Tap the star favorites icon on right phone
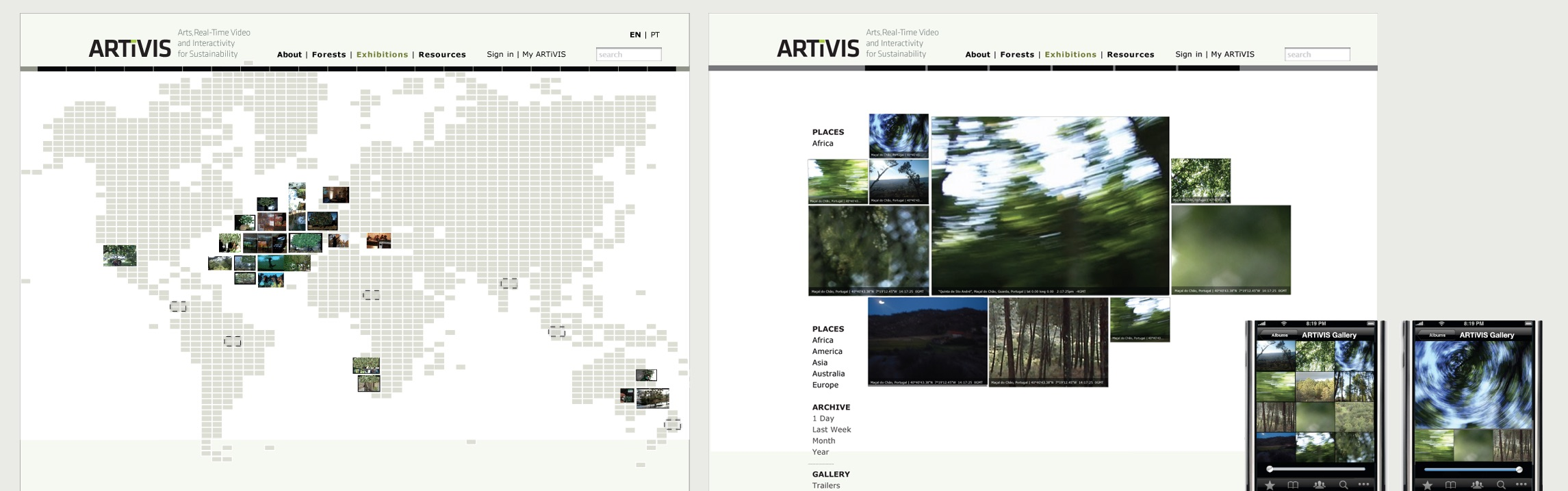 (x=1427, y=485)
